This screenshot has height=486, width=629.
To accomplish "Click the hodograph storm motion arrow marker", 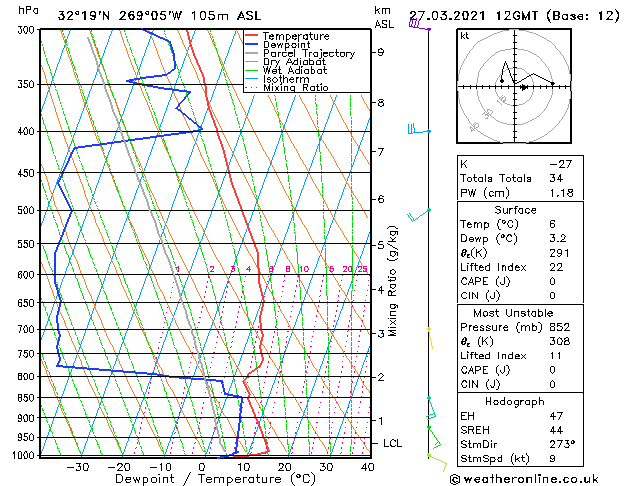I will pos(523,87).
